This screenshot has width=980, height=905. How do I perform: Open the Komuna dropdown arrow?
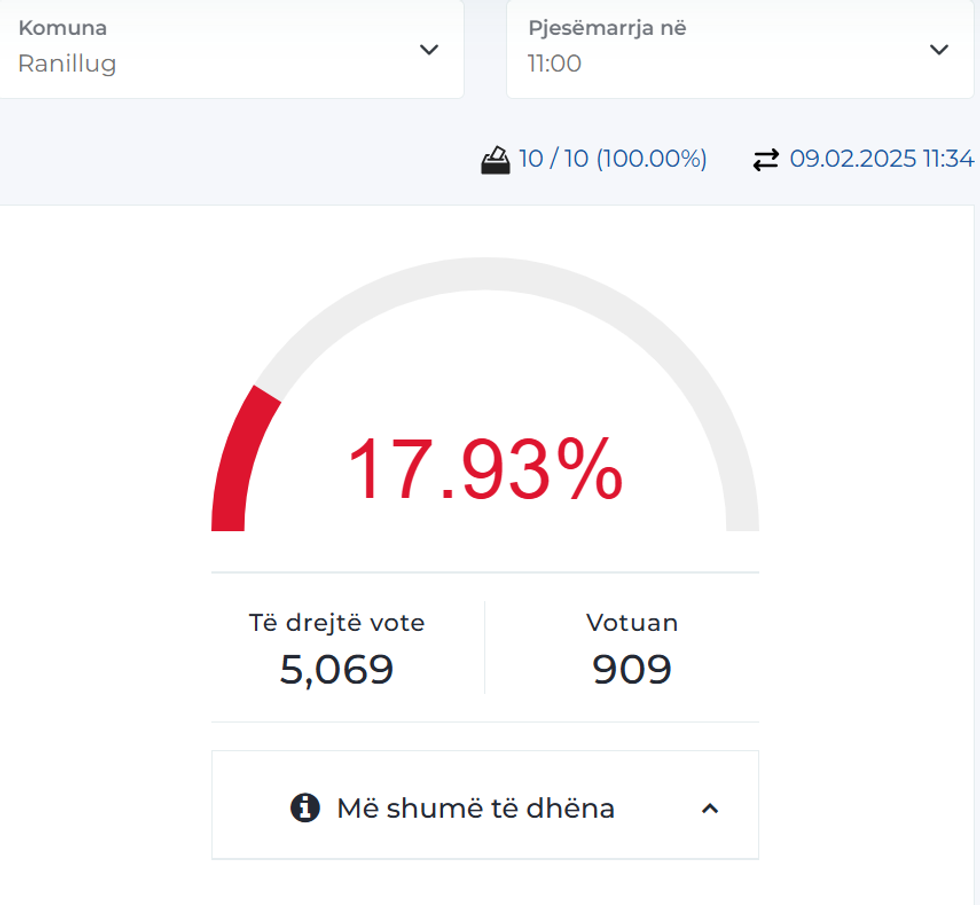point(429,50)
